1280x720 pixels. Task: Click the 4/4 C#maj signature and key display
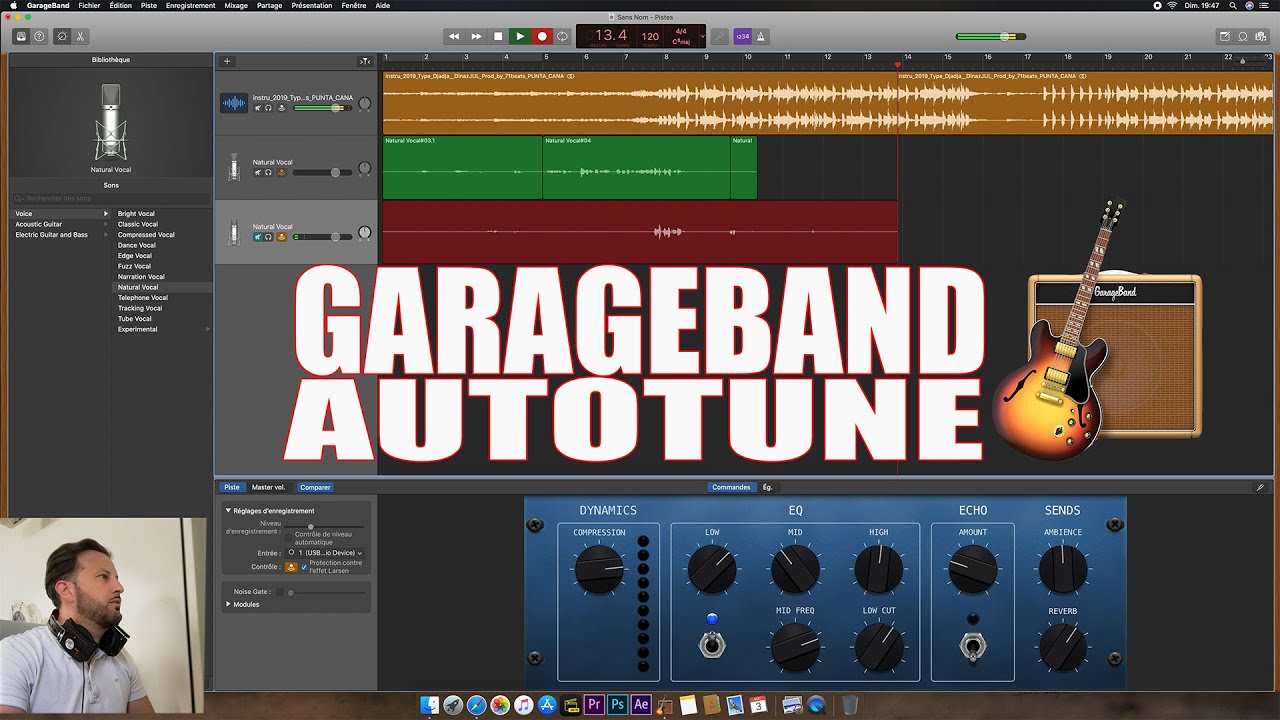681,37
